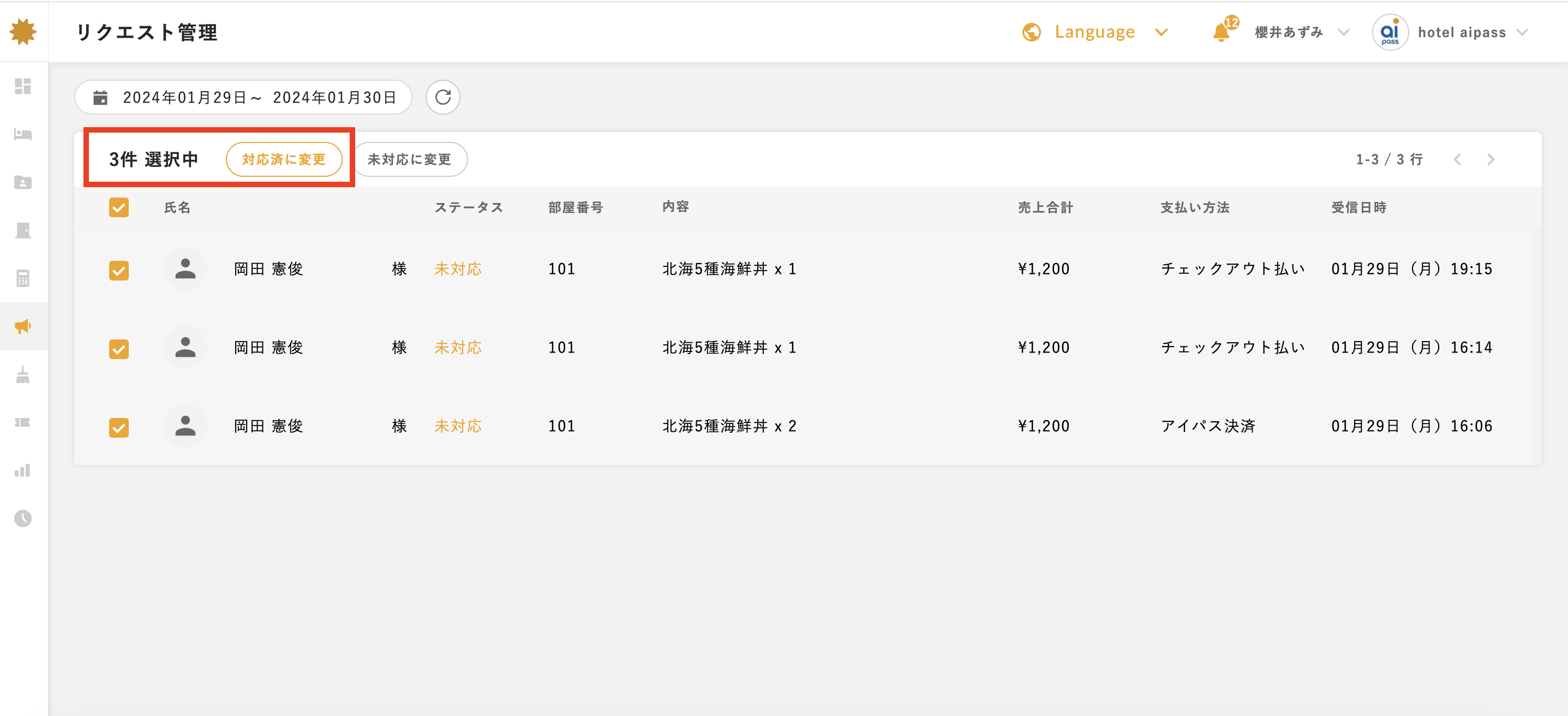Click the 受信日時 column header

click(1358, 207)
